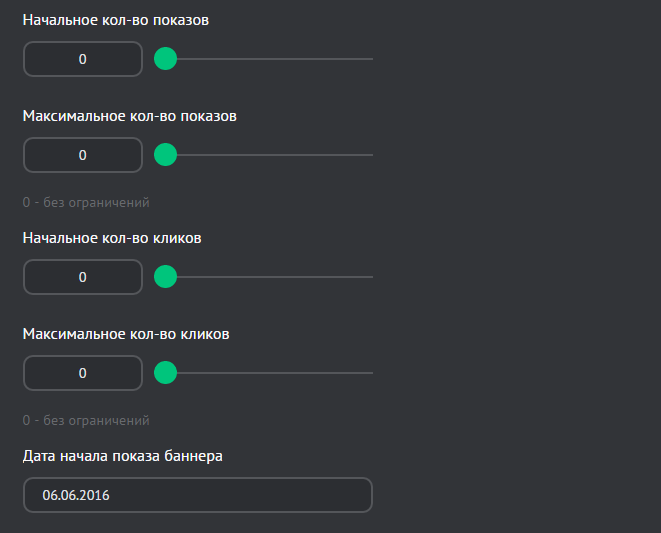Click the Максимальное кол-во кликов green knob

(x=166, y=373)
